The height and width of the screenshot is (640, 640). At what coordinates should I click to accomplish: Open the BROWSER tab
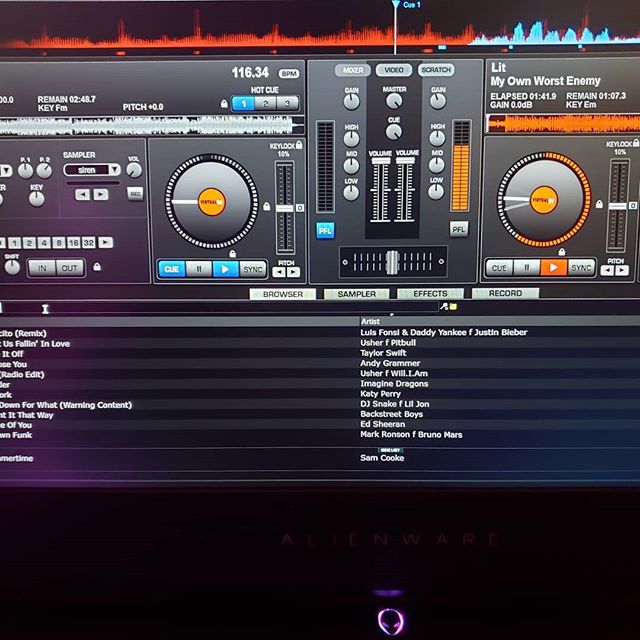[283, 294]
